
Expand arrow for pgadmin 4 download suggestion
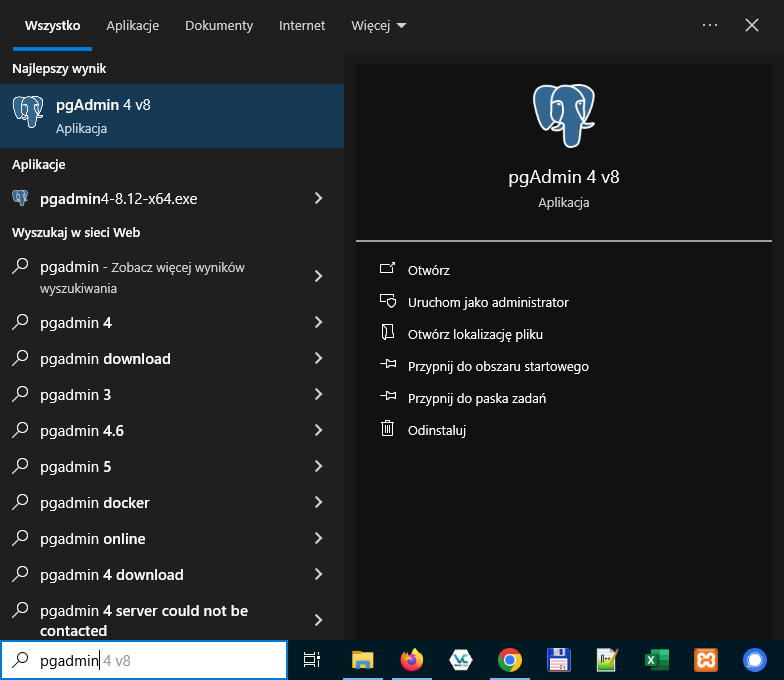[318, 574]
